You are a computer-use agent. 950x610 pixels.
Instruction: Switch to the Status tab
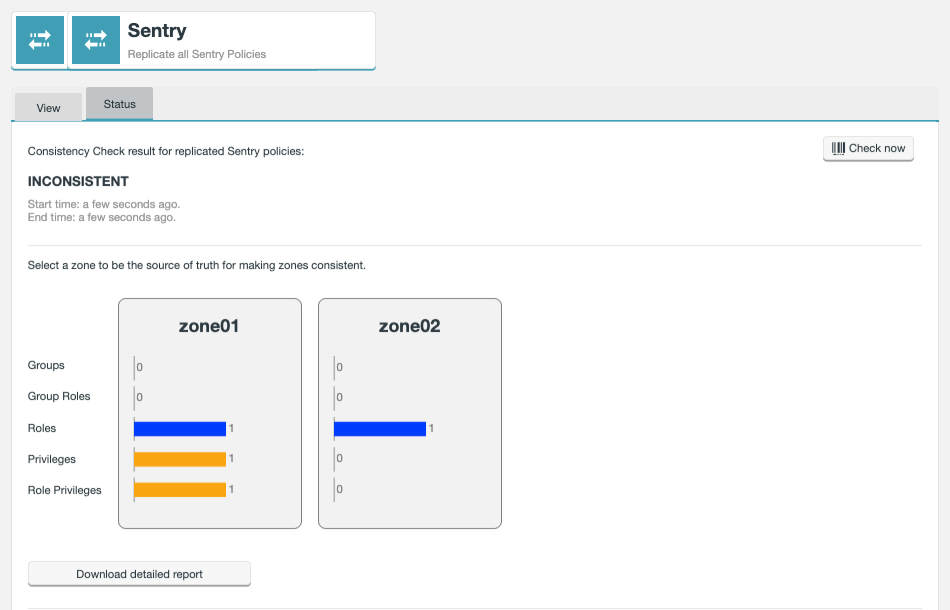pos(119,103)
